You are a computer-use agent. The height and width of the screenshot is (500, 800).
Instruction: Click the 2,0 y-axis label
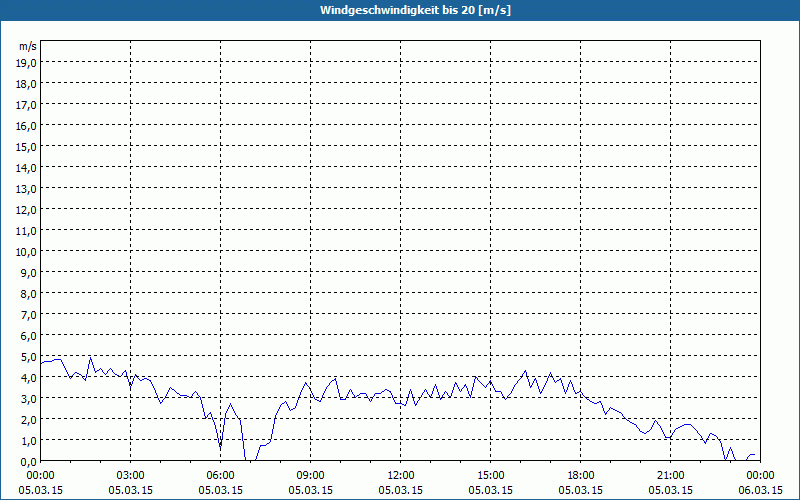[29, 419]
